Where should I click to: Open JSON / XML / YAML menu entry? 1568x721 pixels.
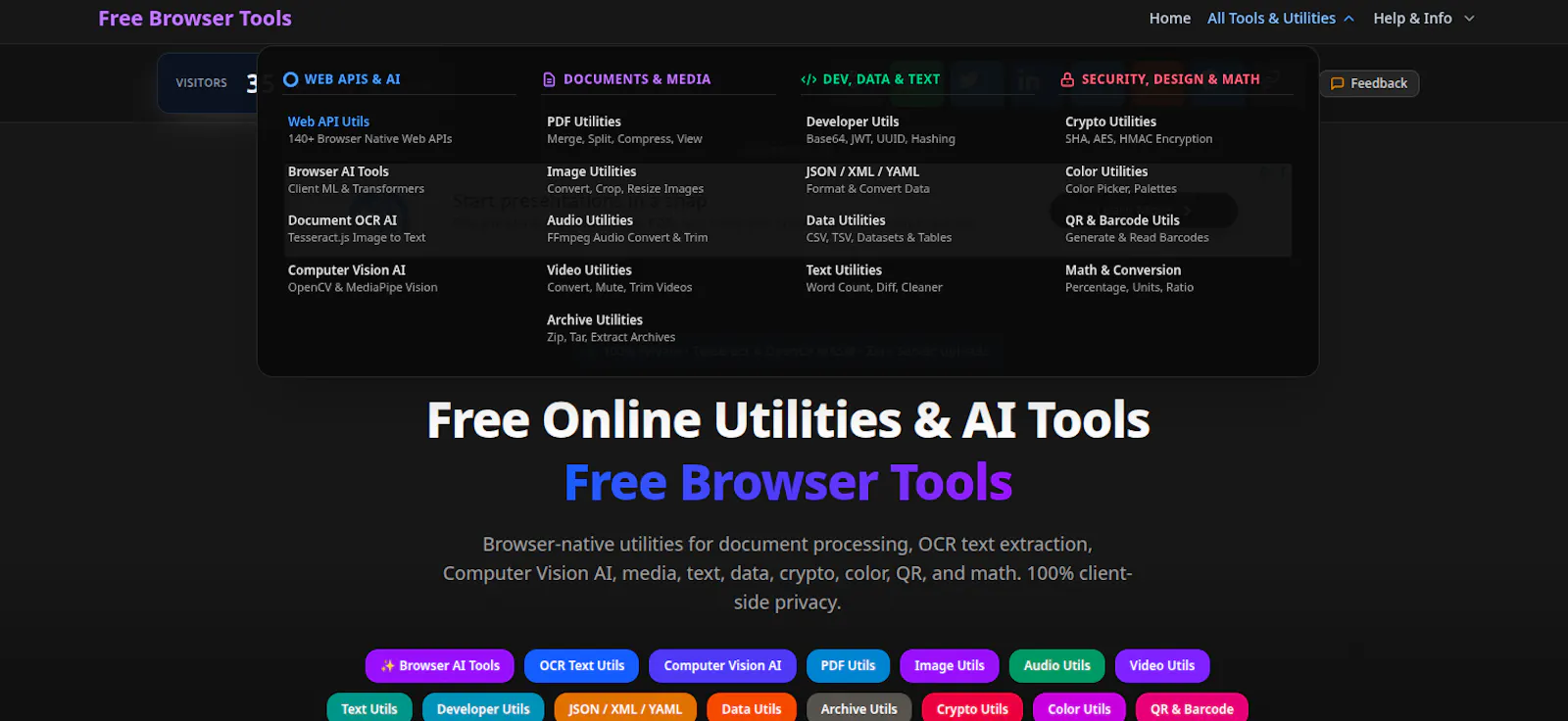(x=867, y=179)
